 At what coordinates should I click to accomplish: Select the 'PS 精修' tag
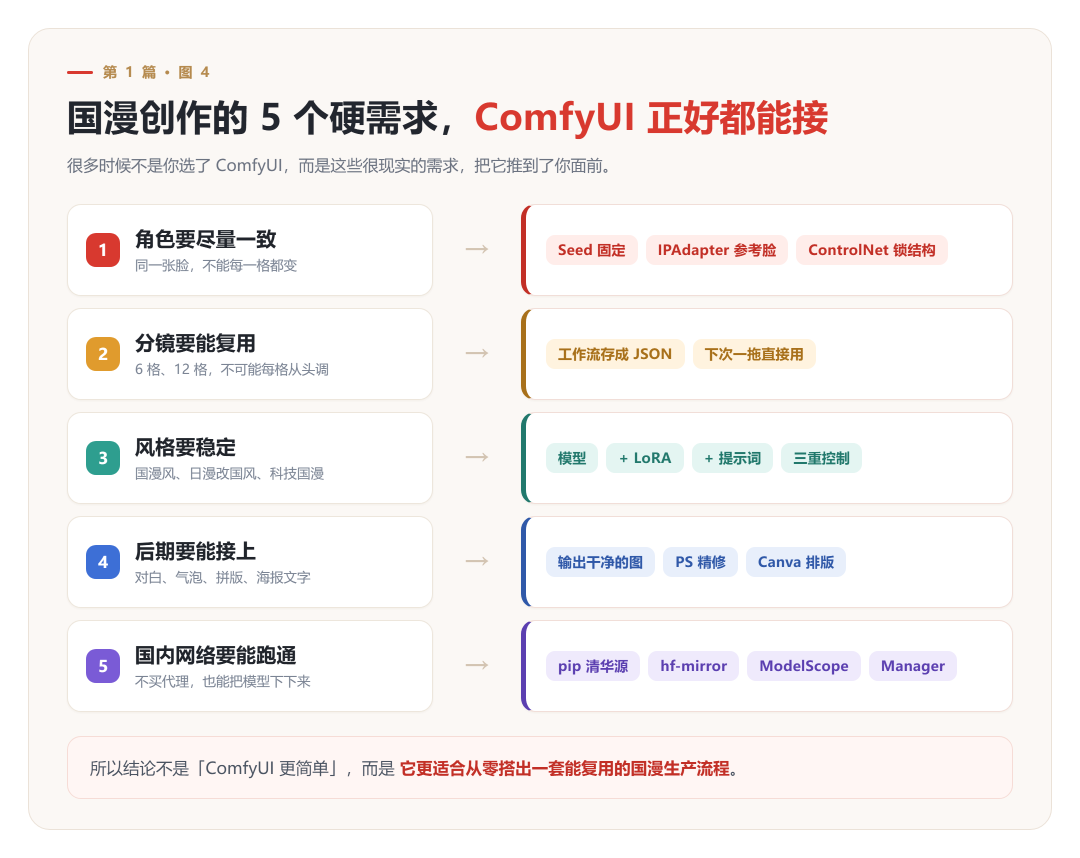point(700,562)
